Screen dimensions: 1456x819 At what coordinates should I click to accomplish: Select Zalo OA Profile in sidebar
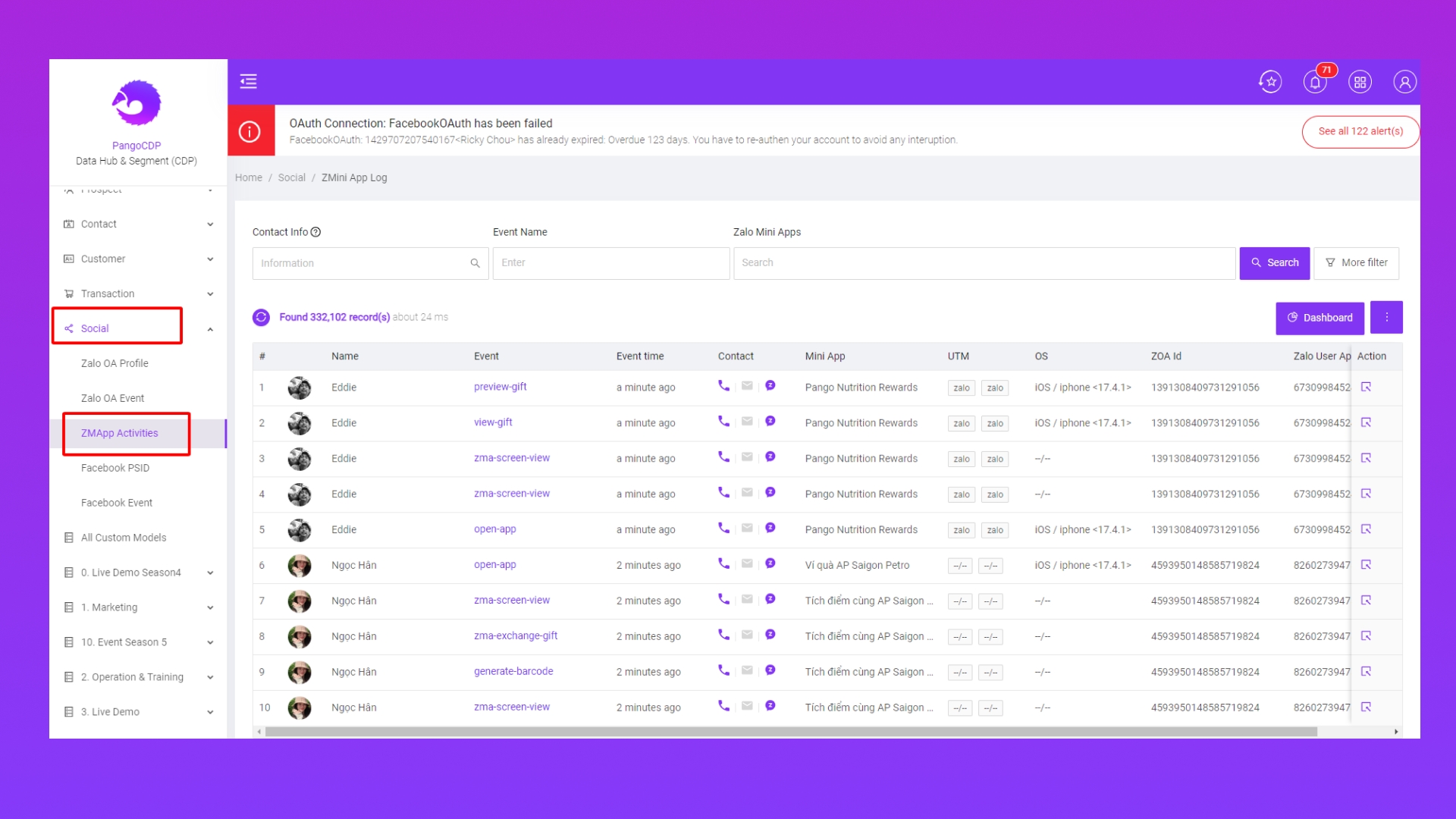coord(115,363)
